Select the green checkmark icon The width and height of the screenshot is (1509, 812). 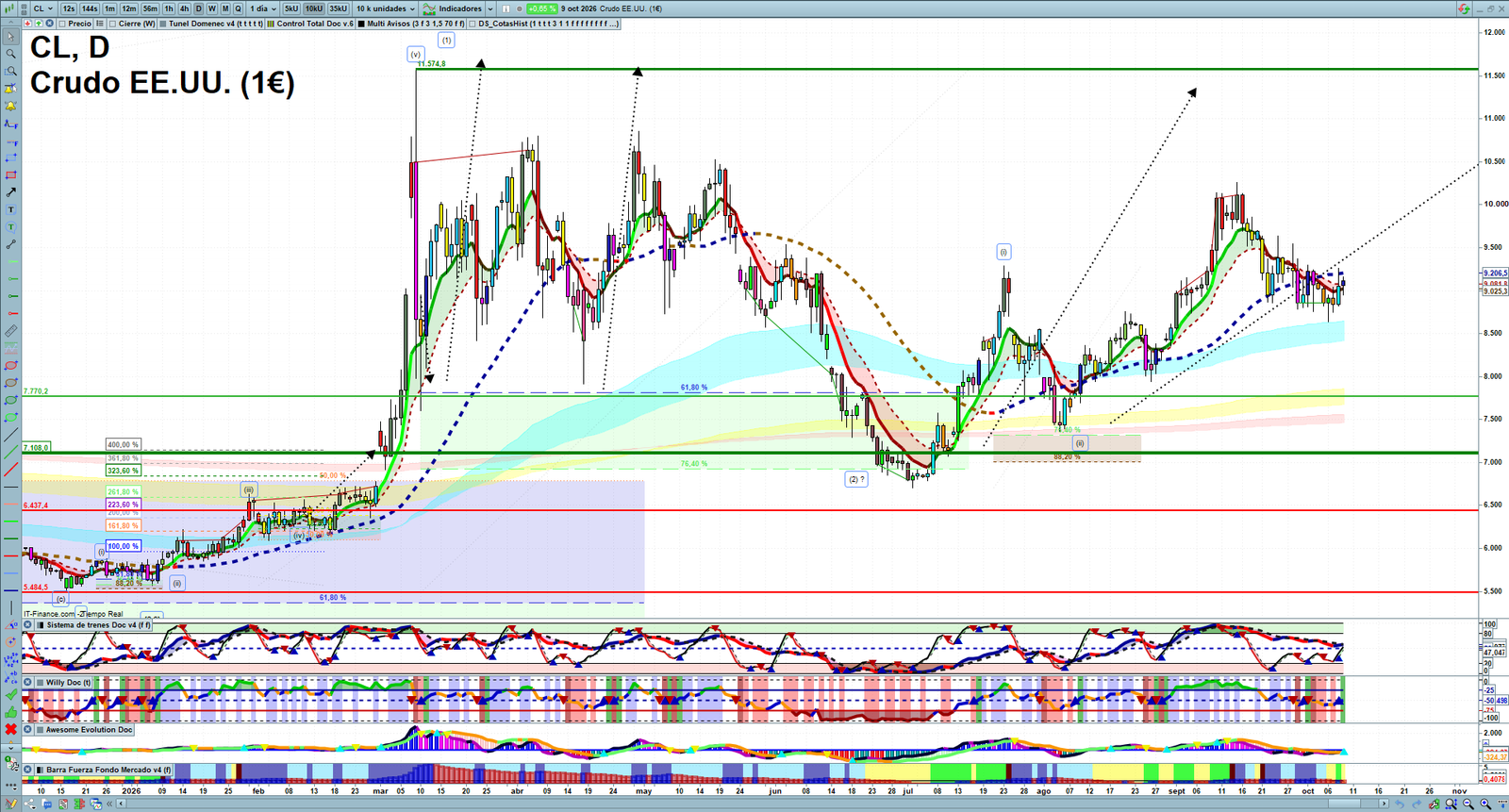point(10,695)
